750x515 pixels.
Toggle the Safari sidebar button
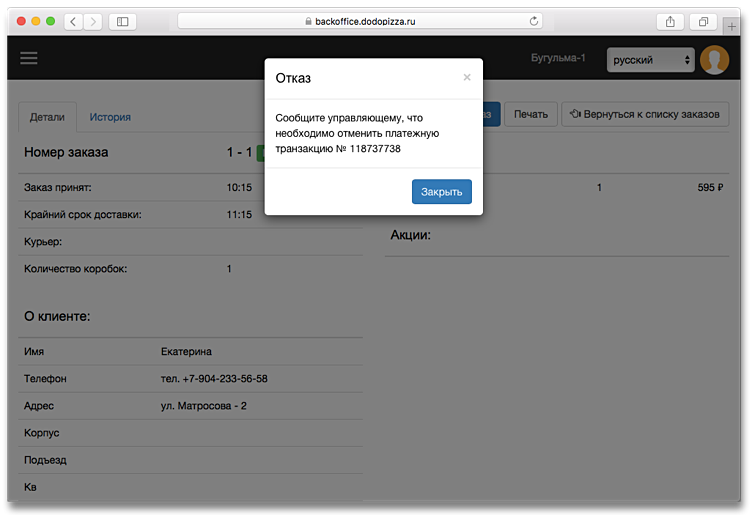[x=122, y=22]
